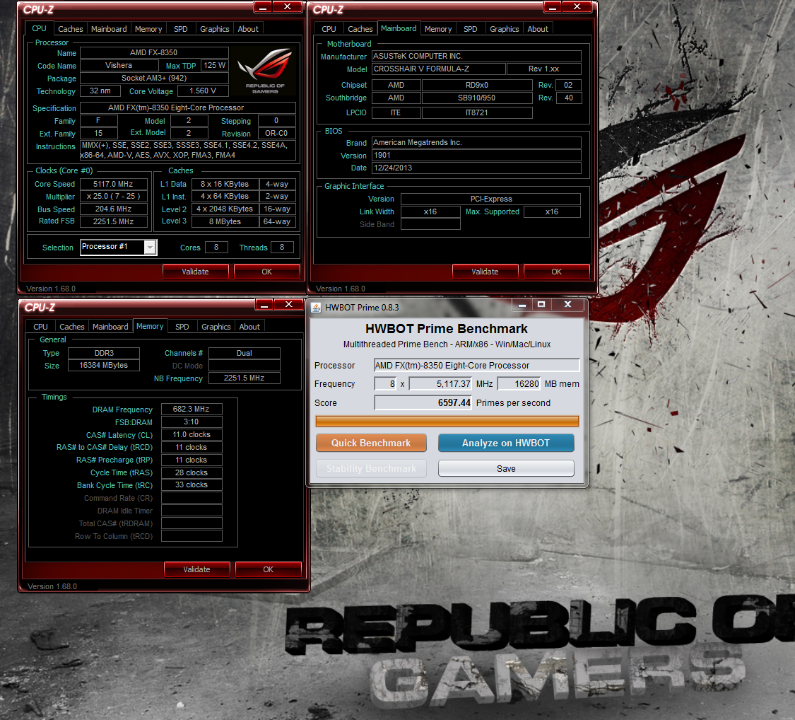795x720 pixels.
Task: Open the Processor #1 selection dropdown
Action: tap(150, 247)
